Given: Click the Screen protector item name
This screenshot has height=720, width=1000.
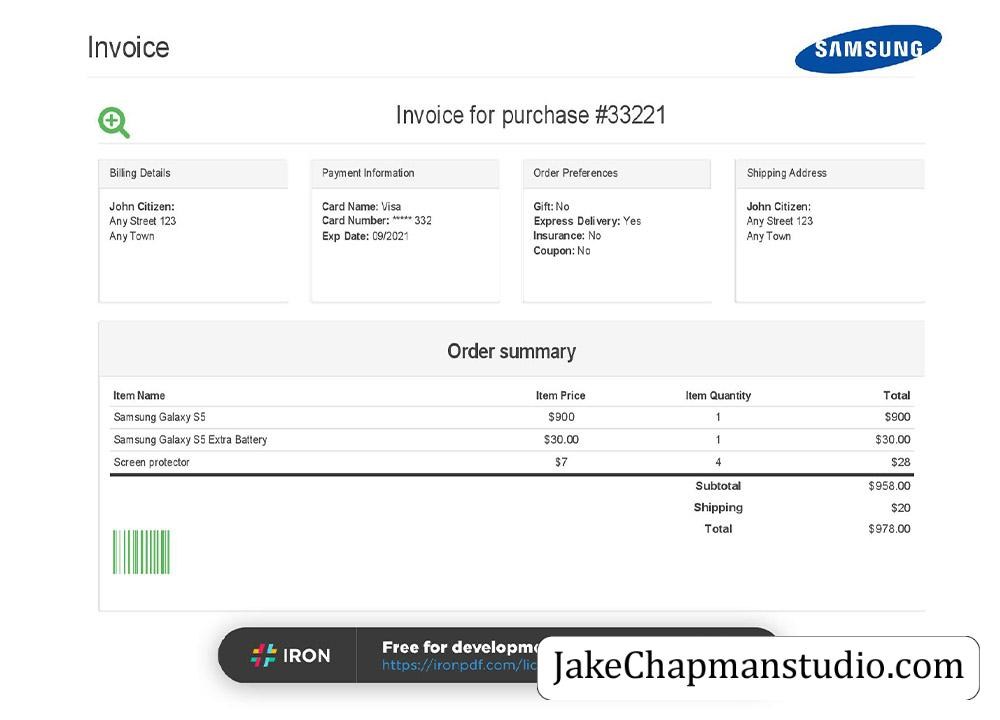Looking at the screenshot, I should pos(151,462).
